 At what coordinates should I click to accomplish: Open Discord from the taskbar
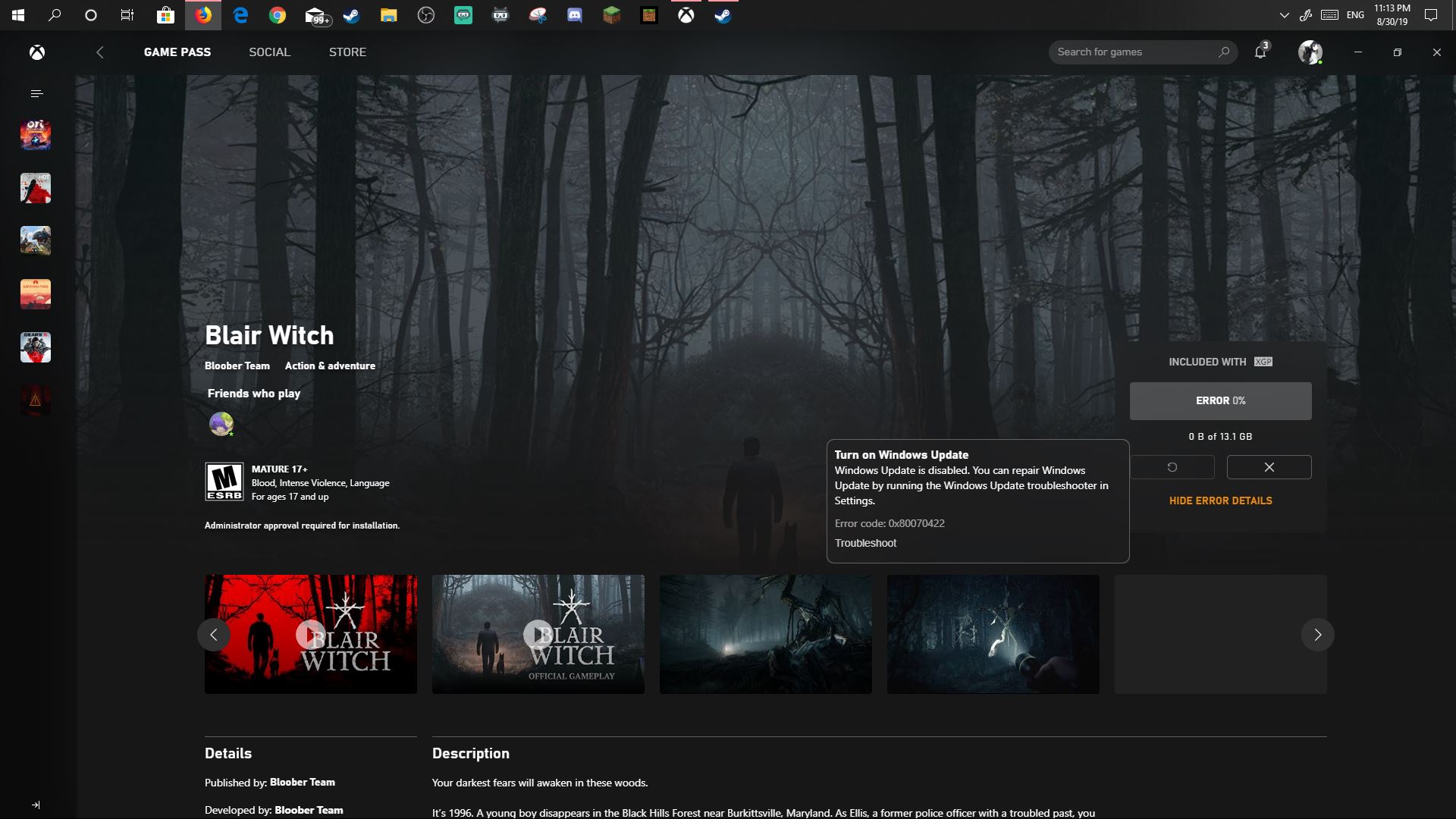[x=575, y=15]
